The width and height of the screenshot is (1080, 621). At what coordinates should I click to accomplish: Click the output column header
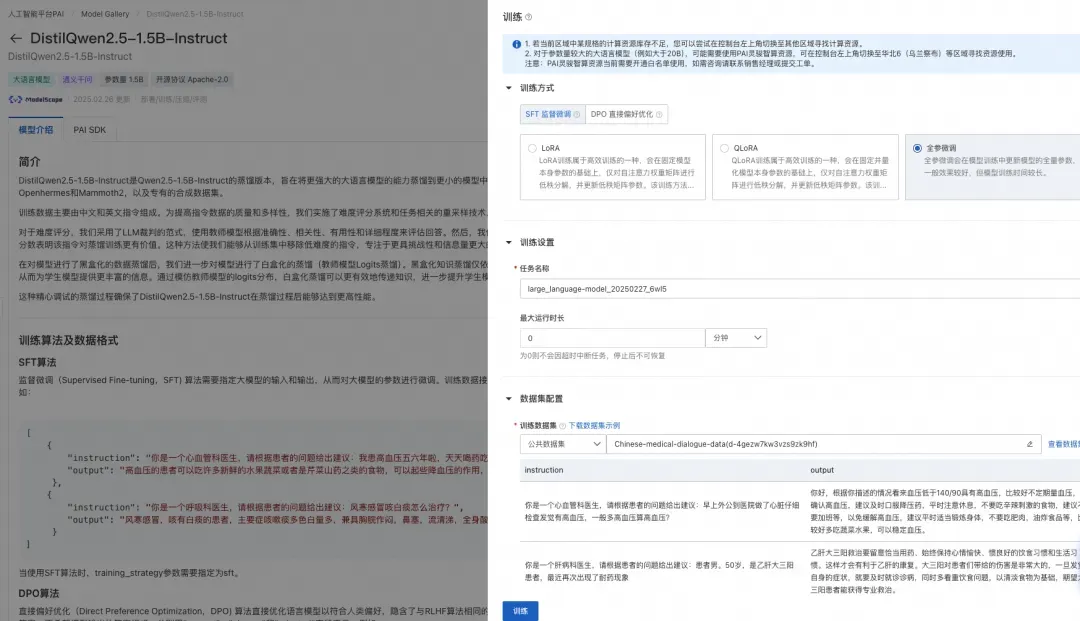point(822,470)
